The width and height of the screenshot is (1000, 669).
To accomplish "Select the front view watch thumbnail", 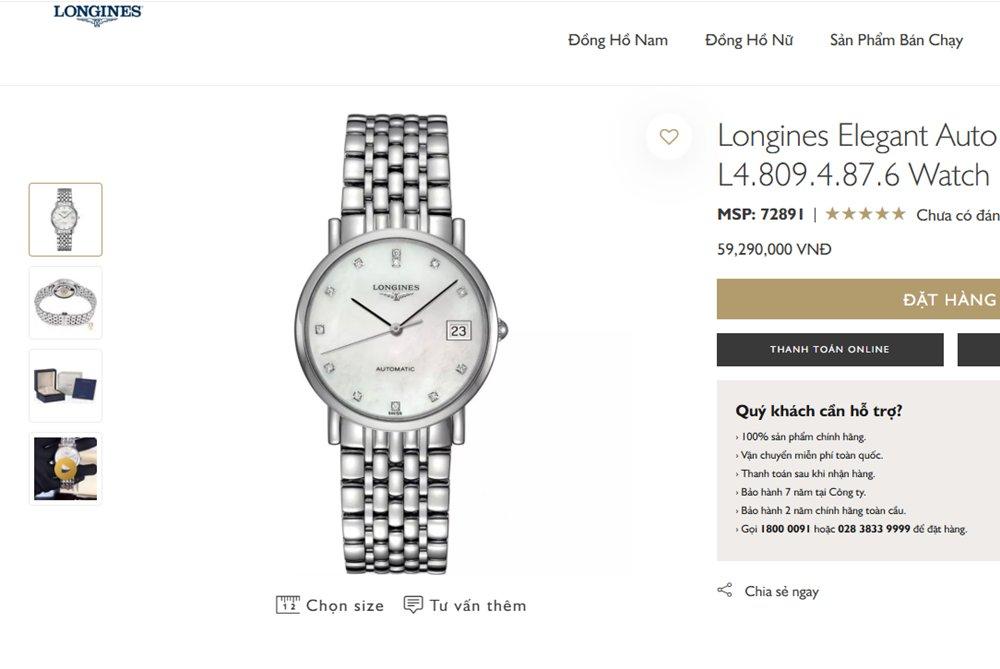I will coord(65,219).
